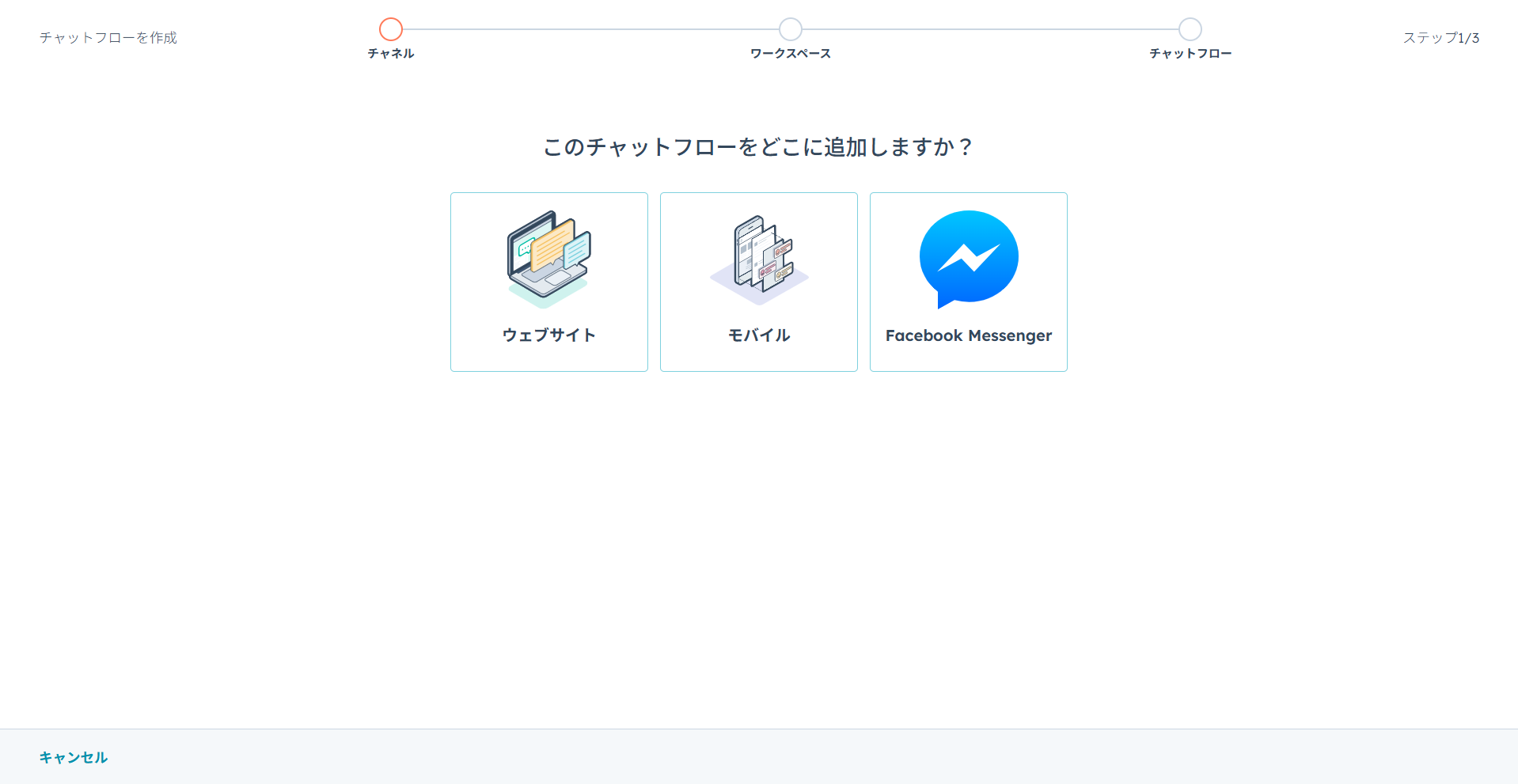
Task: Select the Facebook Messenger channel card
Action: 968,282
